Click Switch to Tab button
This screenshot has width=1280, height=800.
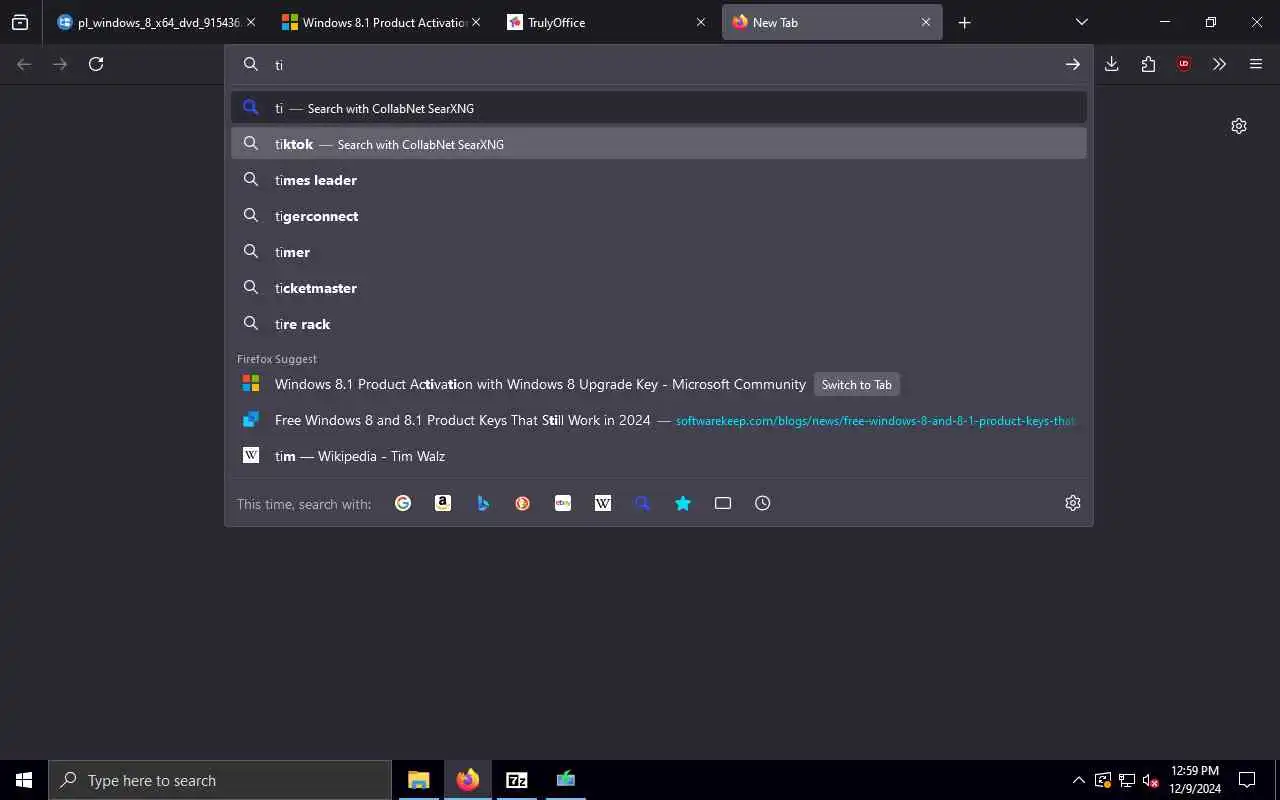[856, 384]
